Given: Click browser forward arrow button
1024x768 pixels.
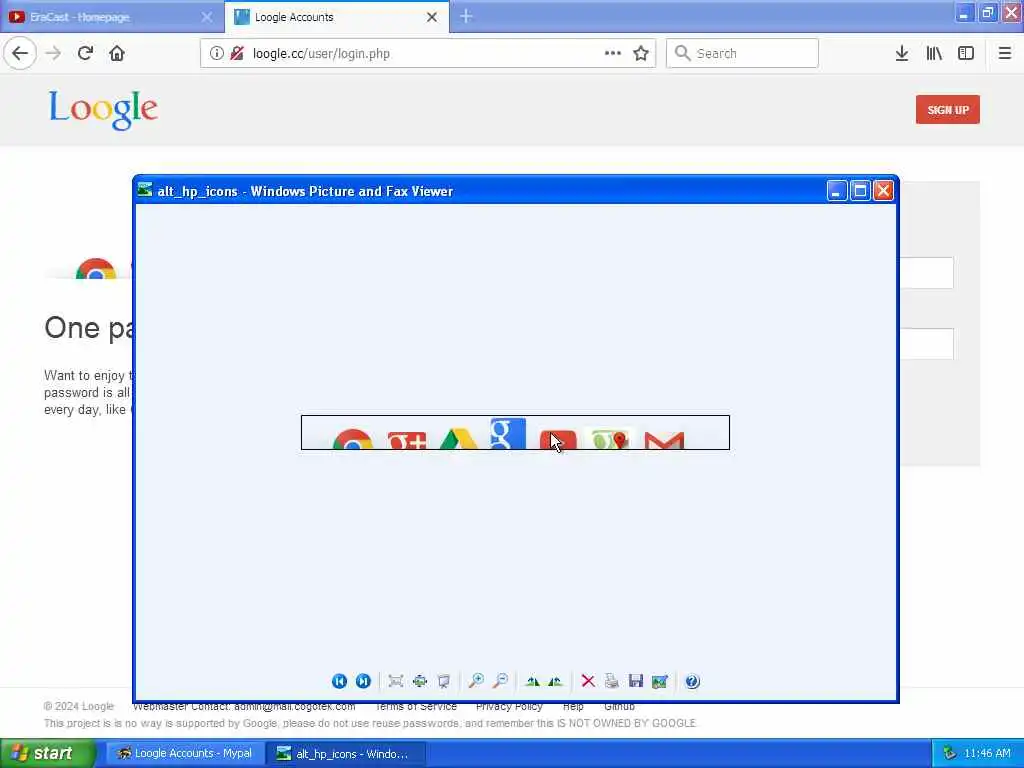Looking at the screenshot, I should [53, 53].
